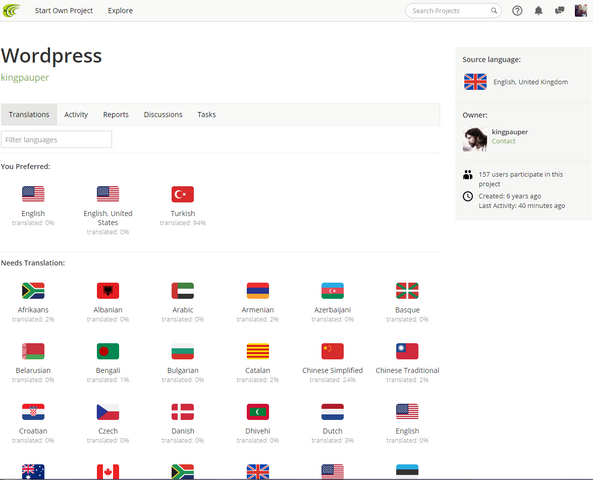Click the search magnifier icon
The height and width of the screenshot is (480, 593).
point(494,11)
